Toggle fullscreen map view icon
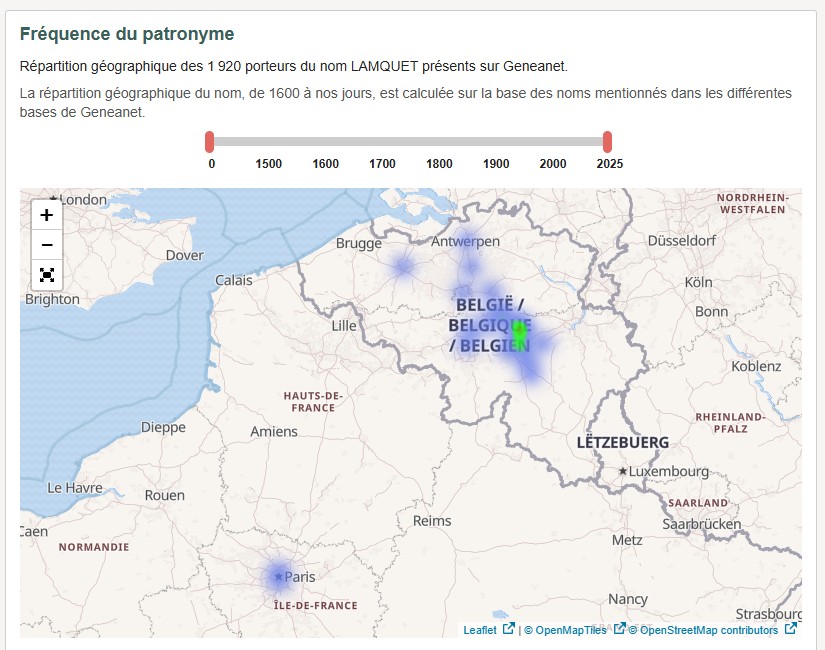 [47, 274]
